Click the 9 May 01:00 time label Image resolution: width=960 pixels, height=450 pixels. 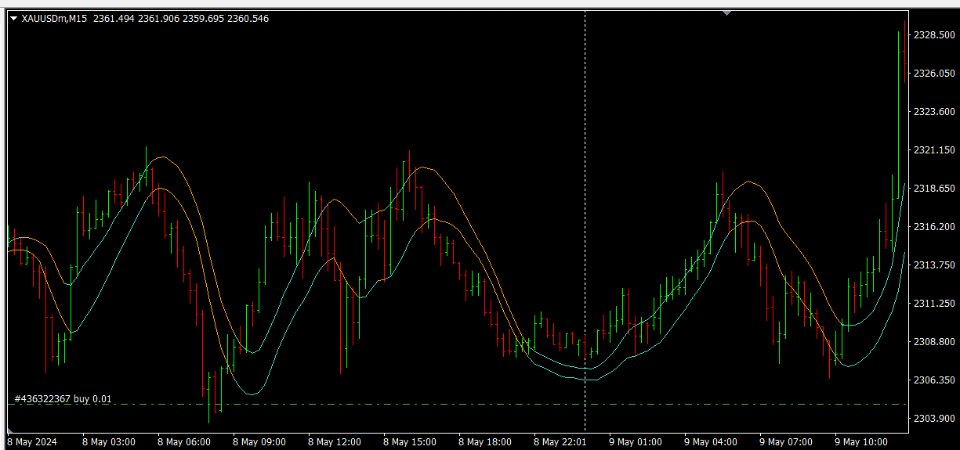[x=636, y=441]
